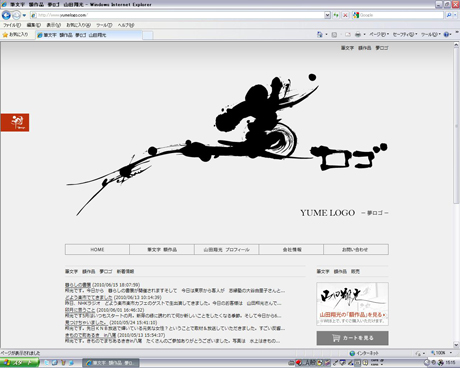Expand the address bar history dropdown
Screen dimensions: 460x368
(327, 15)
